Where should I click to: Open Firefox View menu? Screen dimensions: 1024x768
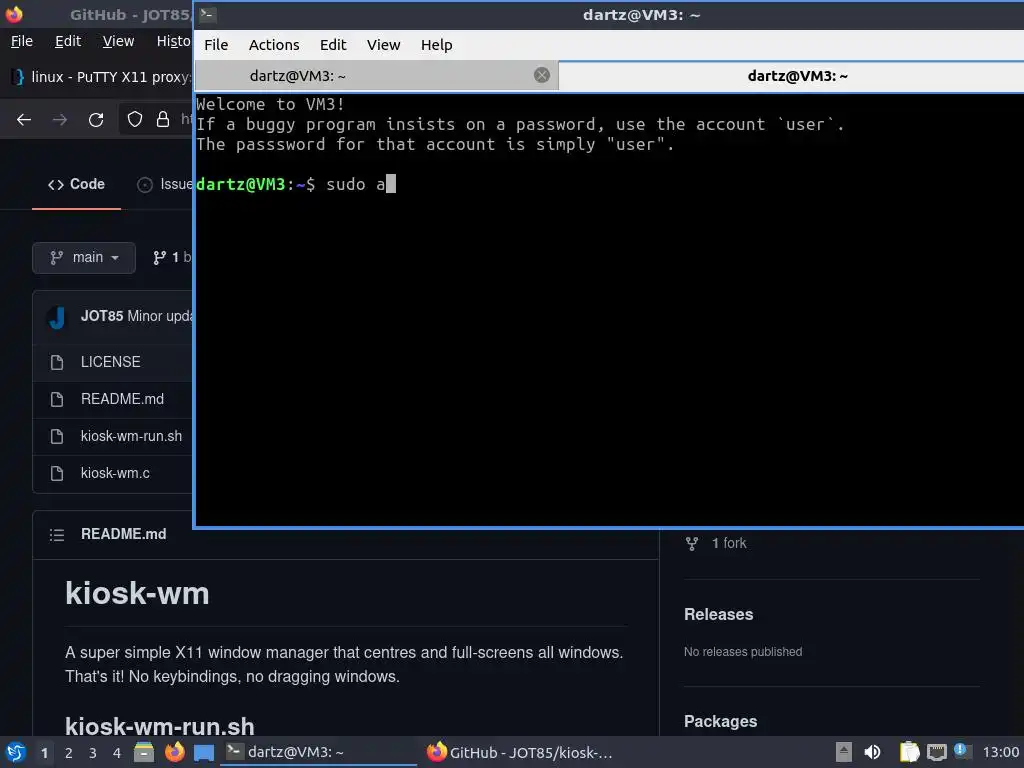pyautogui.click(x=118, y=41)
